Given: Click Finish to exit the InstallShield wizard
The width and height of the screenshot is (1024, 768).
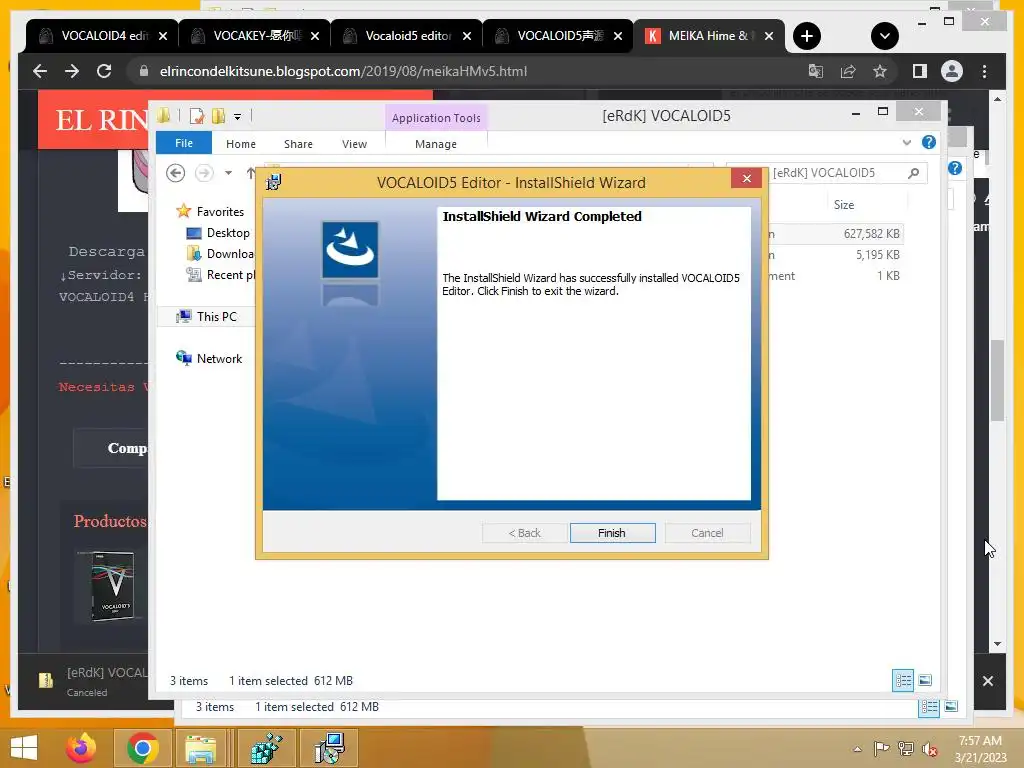Looking at the screenshot, I should (612, 533).
